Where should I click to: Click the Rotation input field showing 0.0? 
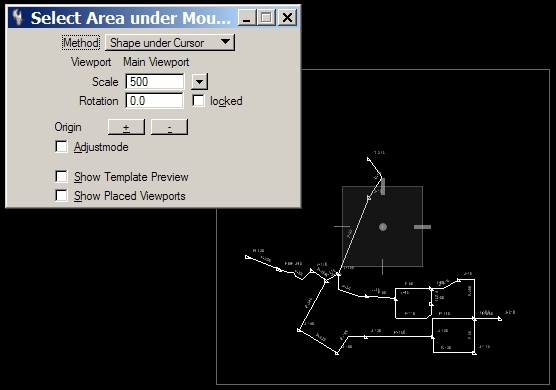click(155, 101)
